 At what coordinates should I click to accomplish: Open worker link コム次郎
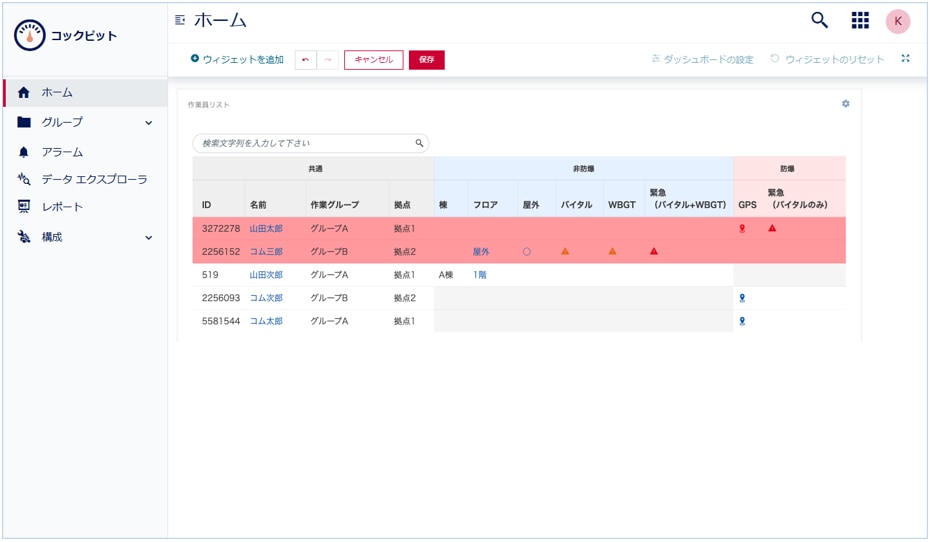[266, 298]
